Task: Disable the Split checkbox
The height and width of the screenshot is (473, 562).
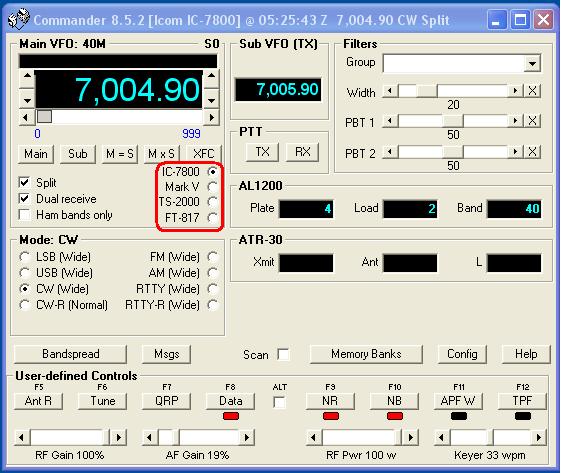Action: click(x=24, y=182)
